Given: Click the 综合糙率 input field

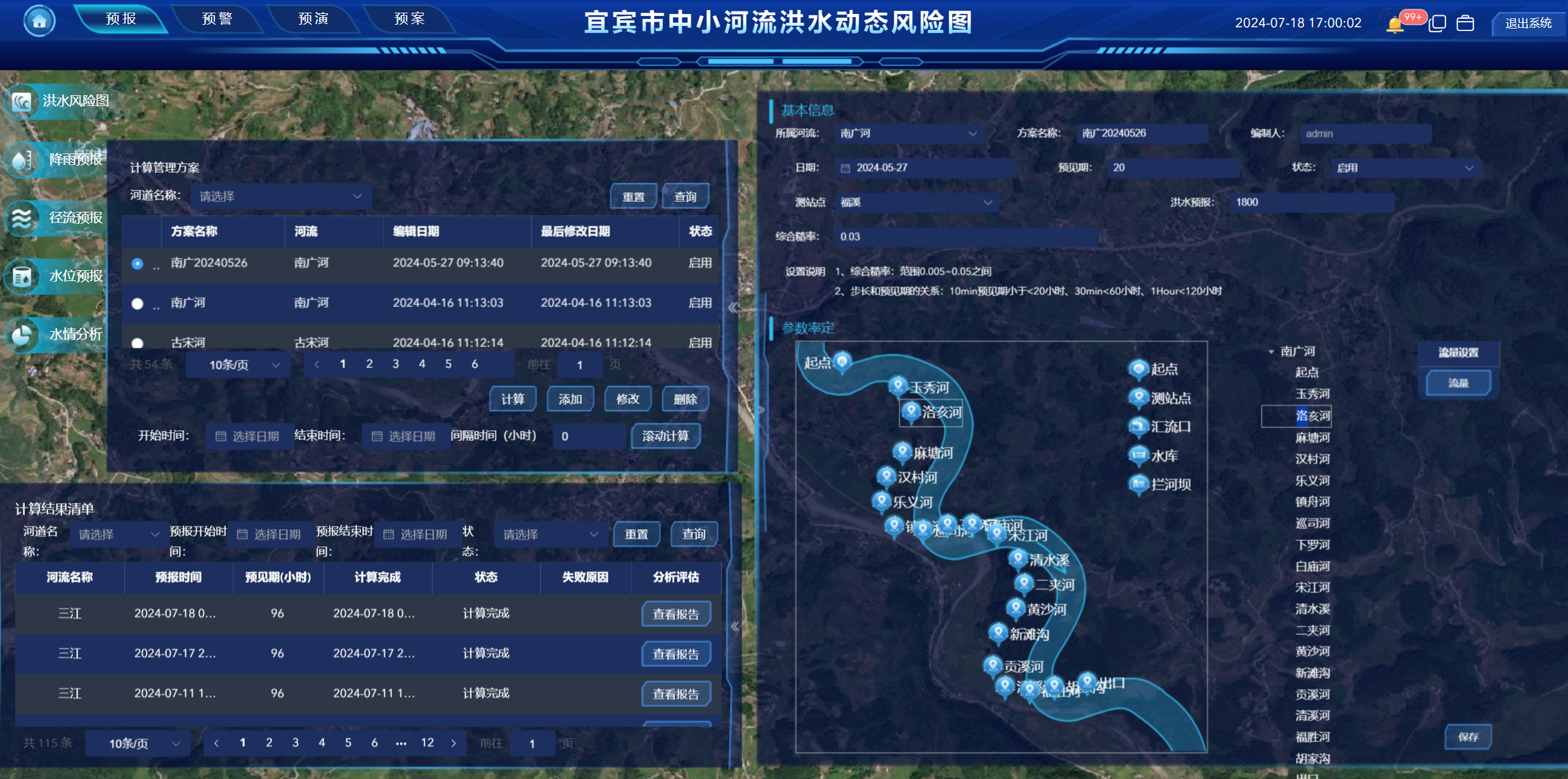Looking at the screenshot, I should click(966, 237).
